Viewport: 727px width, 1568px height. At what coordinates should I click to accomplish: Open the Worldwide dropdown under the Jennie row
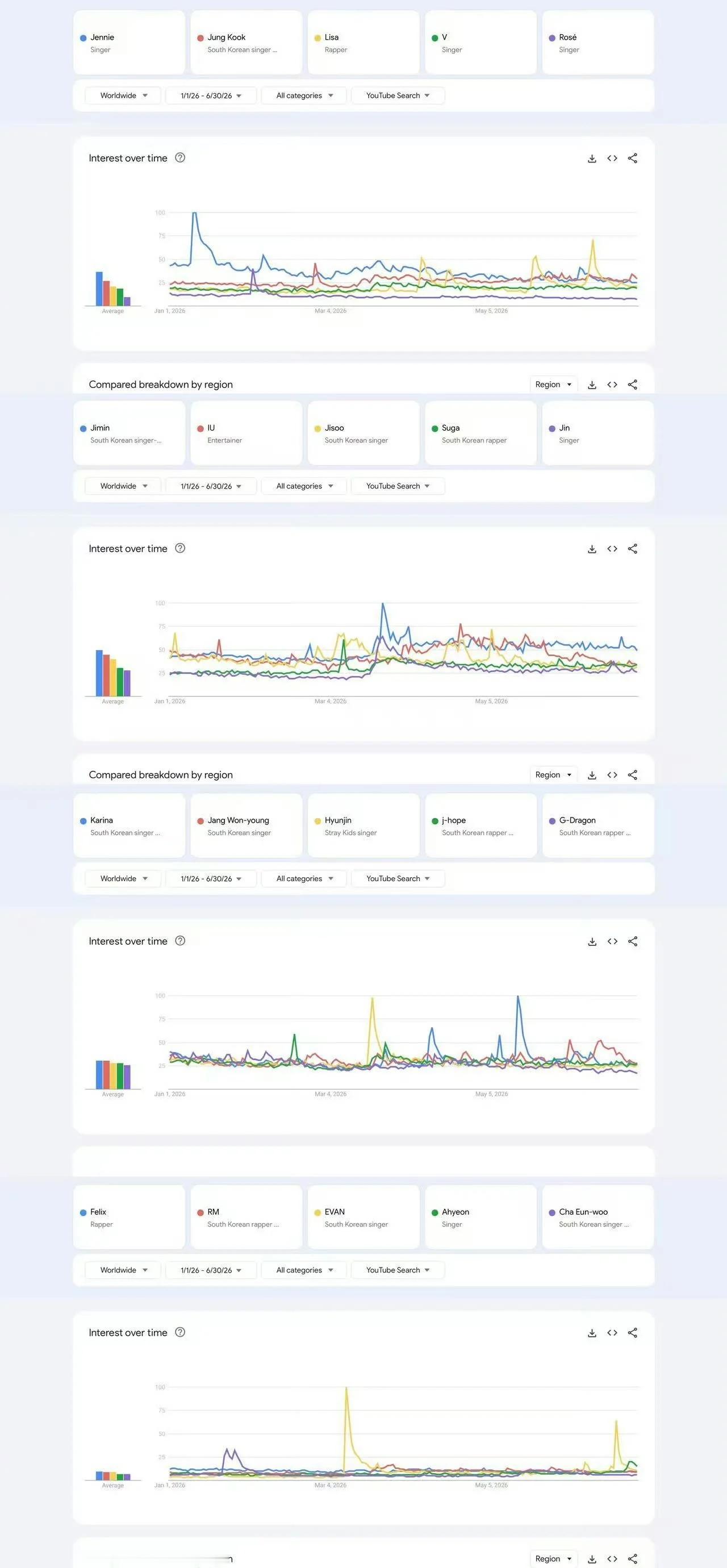123,95
